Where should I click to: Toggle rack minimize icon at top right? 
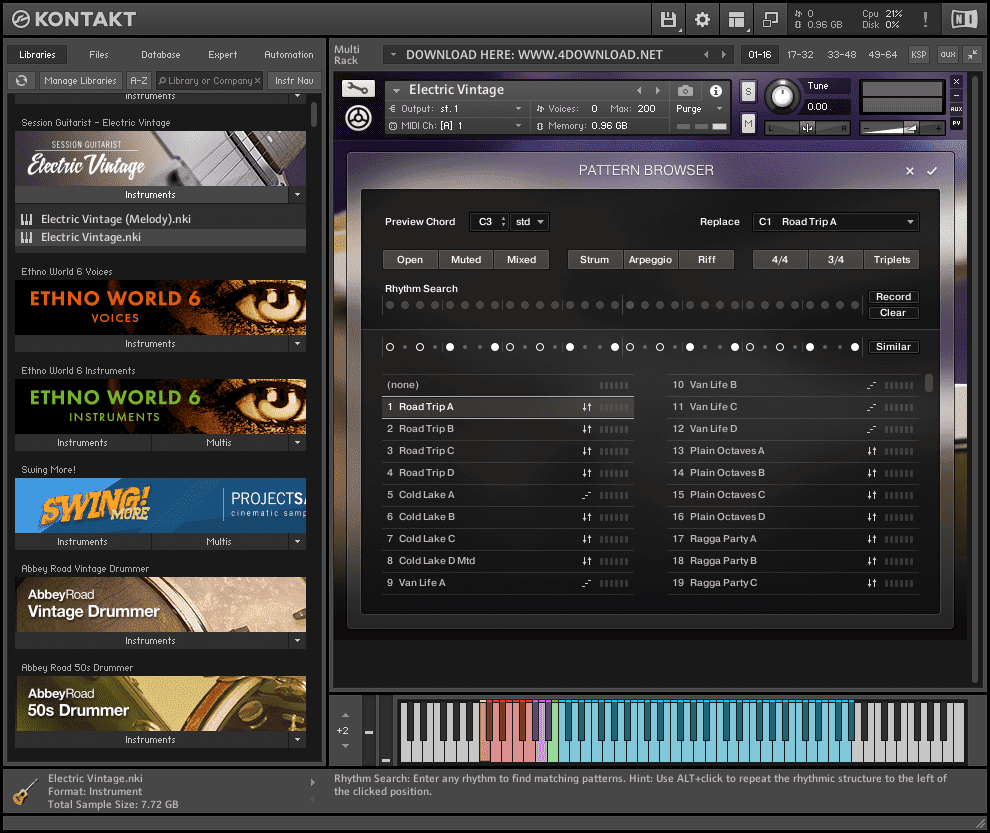tap(973, 55)
